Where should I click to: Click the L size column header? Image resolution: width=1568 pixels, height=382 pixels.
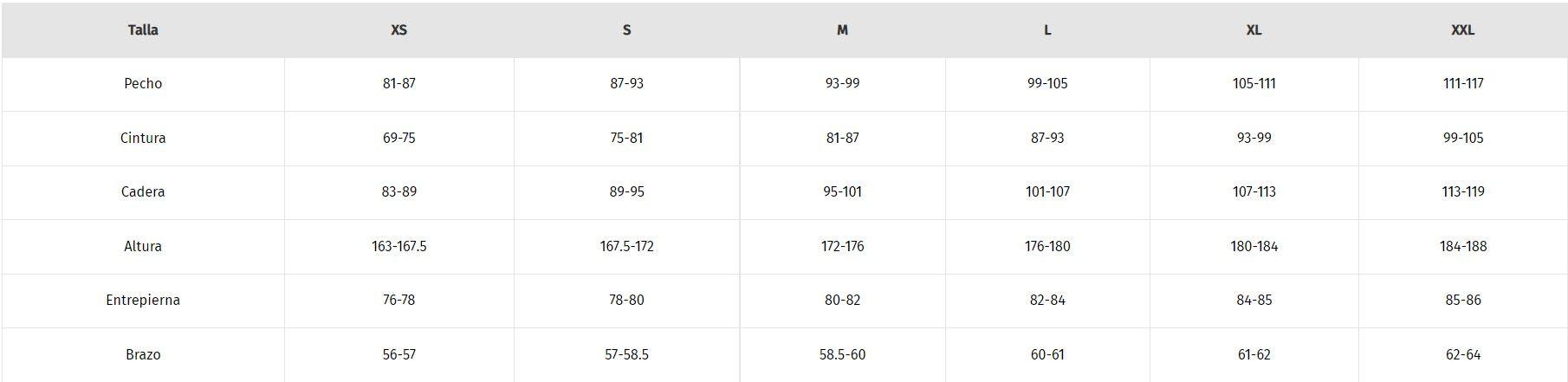pyautogui.click(x=1047, y=29)
